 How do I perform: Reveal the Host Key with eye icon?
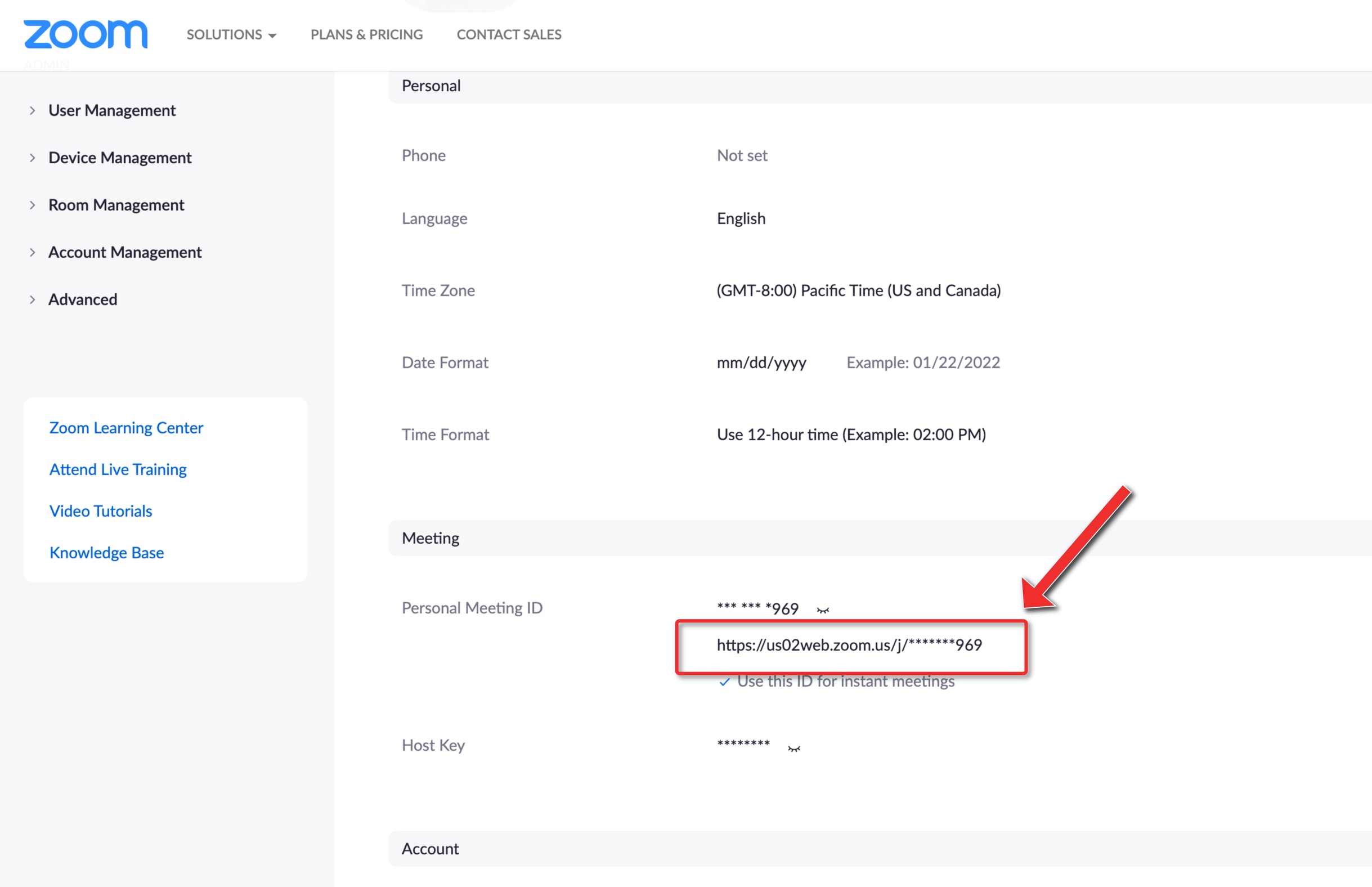point(794,748)
